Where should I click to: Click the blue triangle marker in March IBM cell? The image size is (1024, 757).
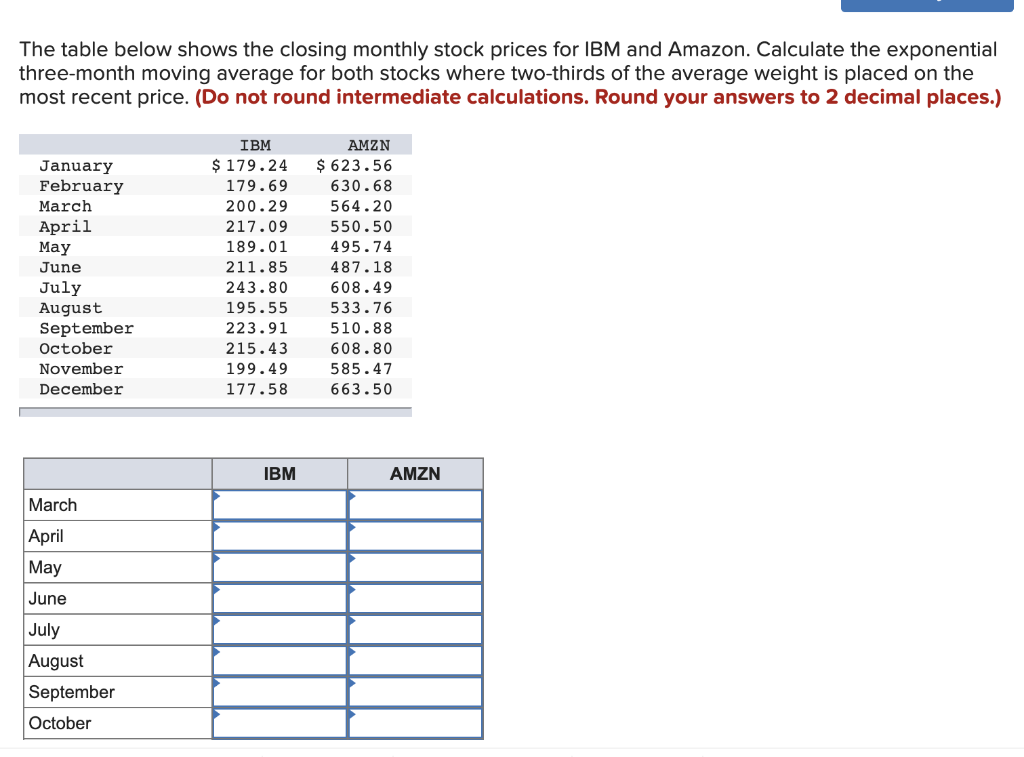(215, 497)
